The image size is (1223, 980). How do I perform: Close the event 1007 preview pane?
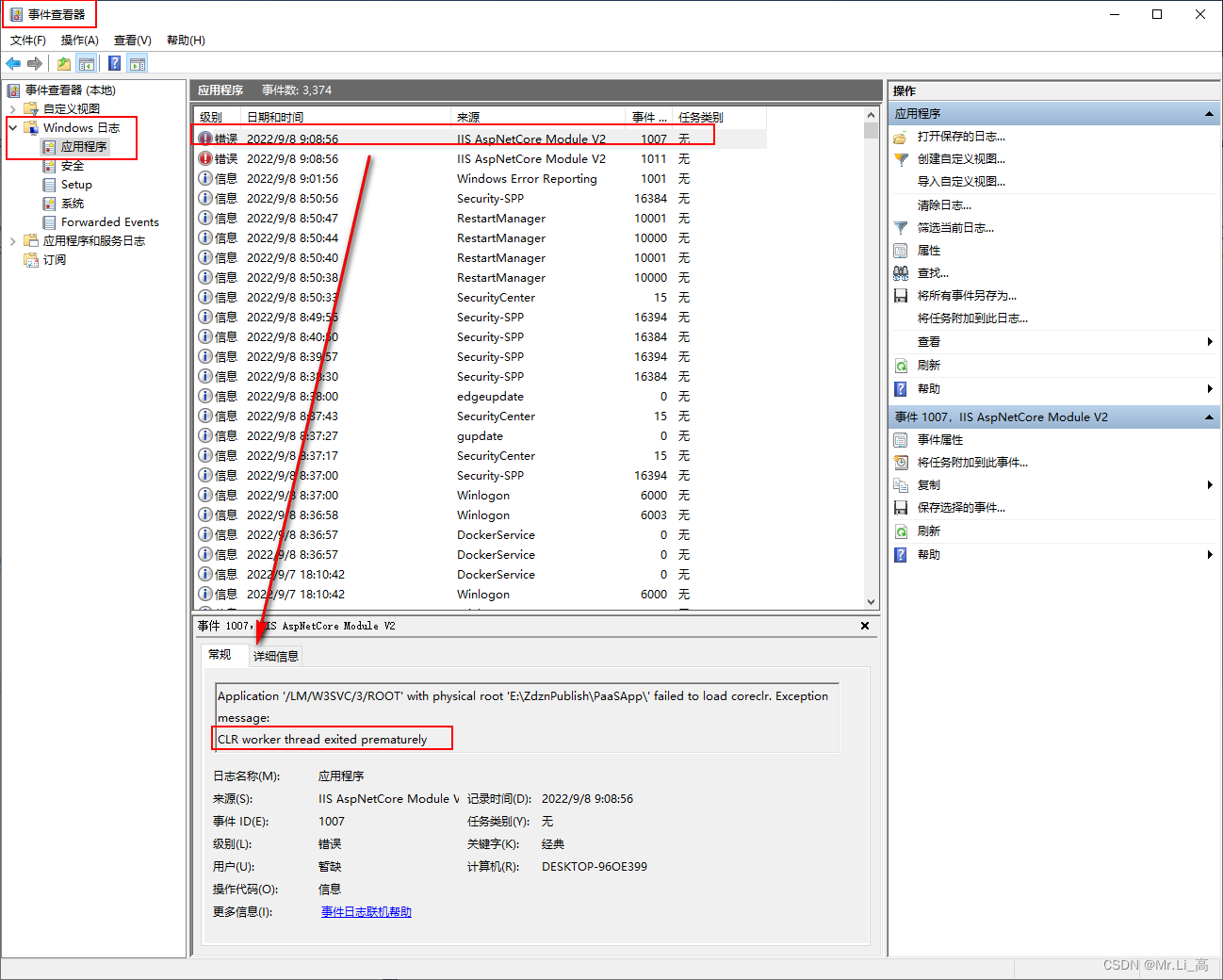point(865,626)
